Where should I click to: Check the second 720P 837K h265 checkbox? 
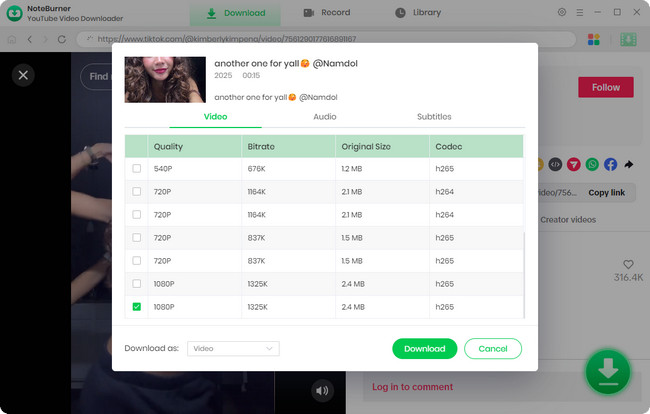(x=136, y=260)
